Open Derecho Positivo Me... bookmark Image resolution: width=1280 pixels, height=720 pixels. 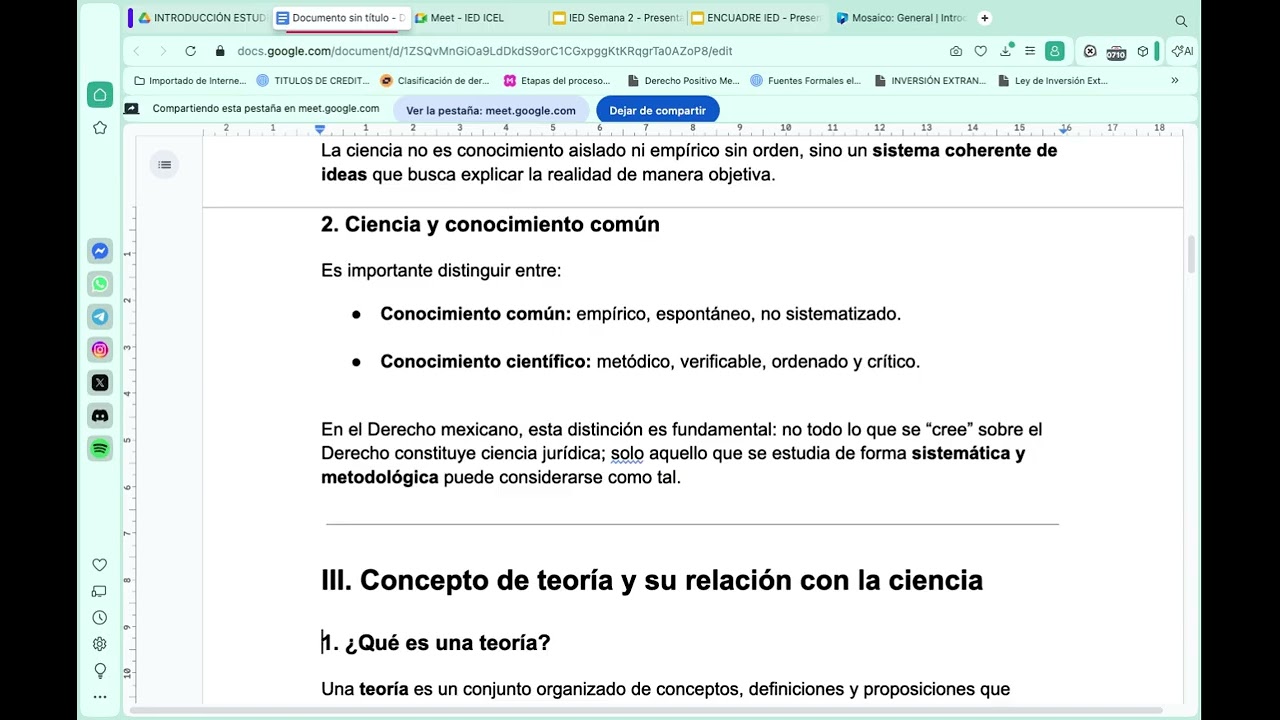(x=684, y=81)
